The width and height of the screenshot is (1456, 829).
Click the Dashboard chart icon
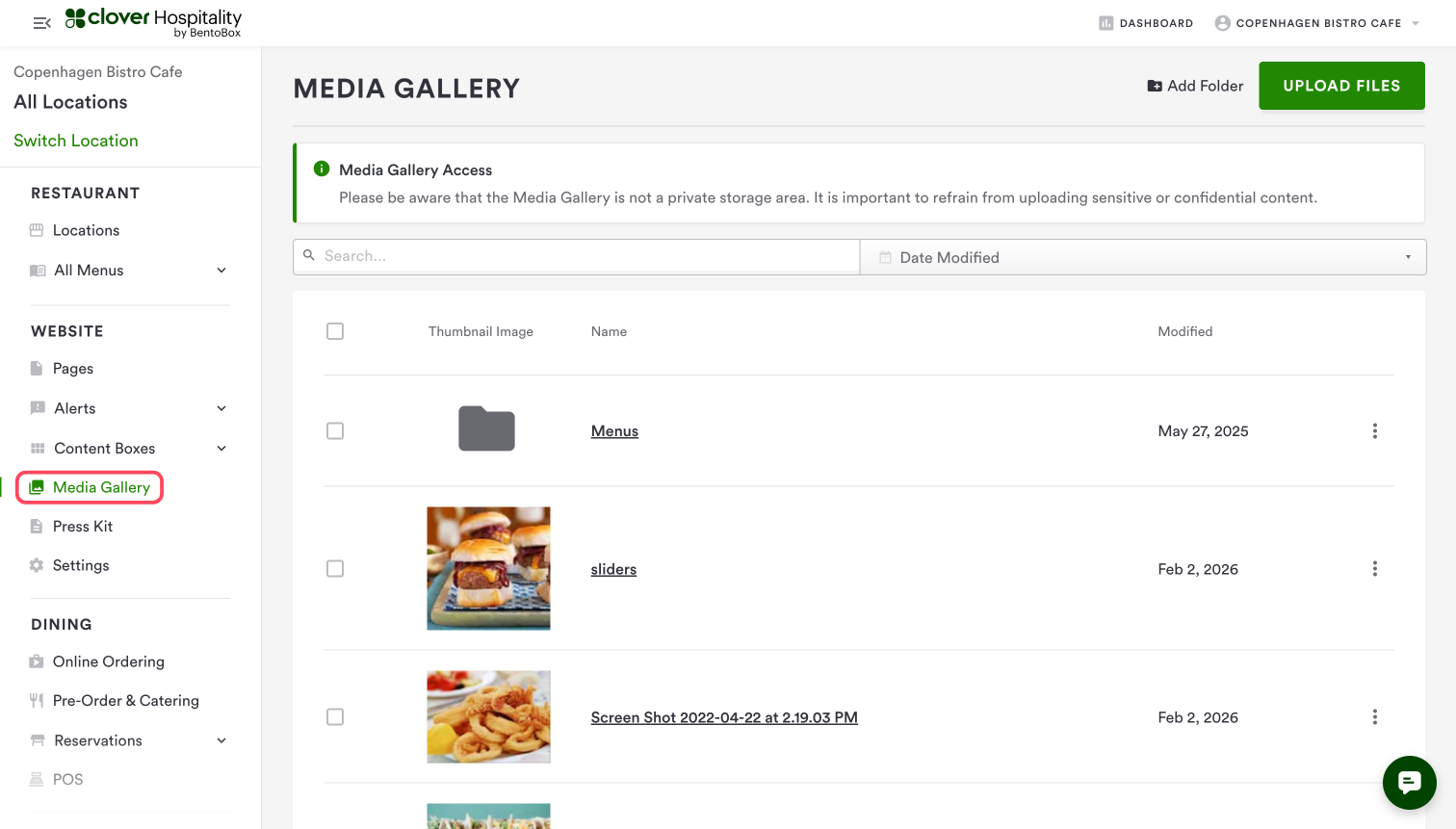[1105, 23]
